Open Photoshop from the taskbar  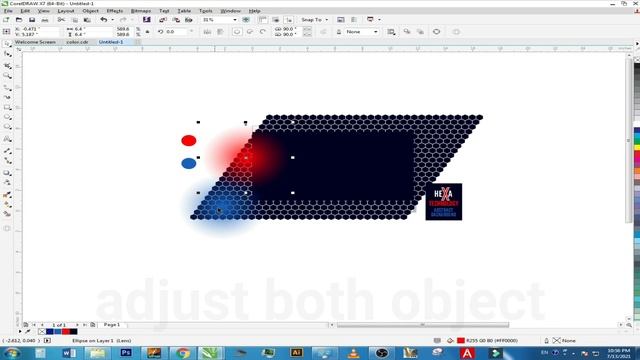126,353
